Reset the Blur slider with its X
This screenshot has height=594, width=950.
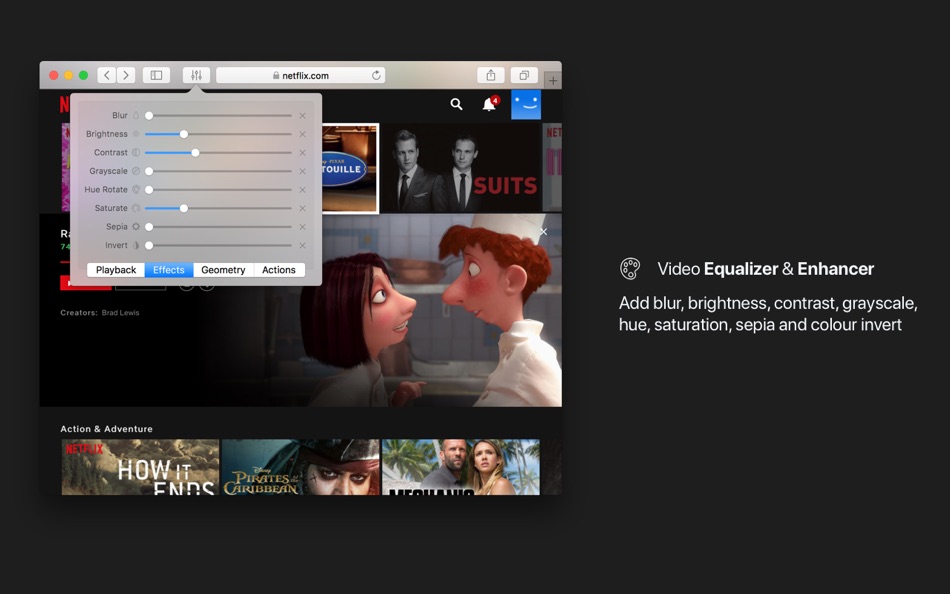click(302, 116)
